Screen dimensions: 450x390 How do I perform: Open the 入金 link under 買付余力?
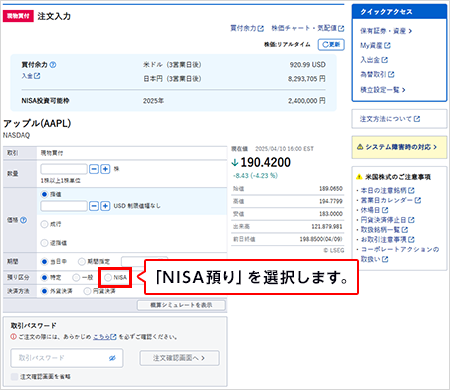[31, 76]
